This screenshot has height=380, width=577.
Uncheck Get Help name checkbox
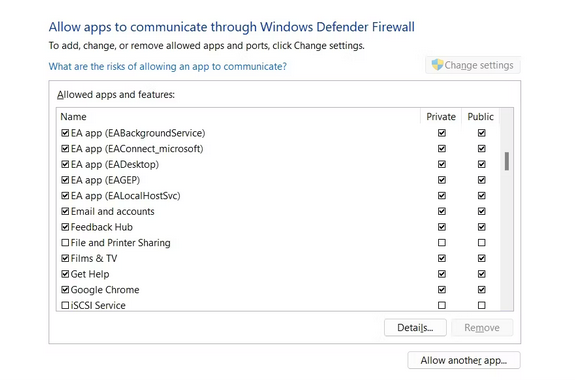tap(65, 274)
